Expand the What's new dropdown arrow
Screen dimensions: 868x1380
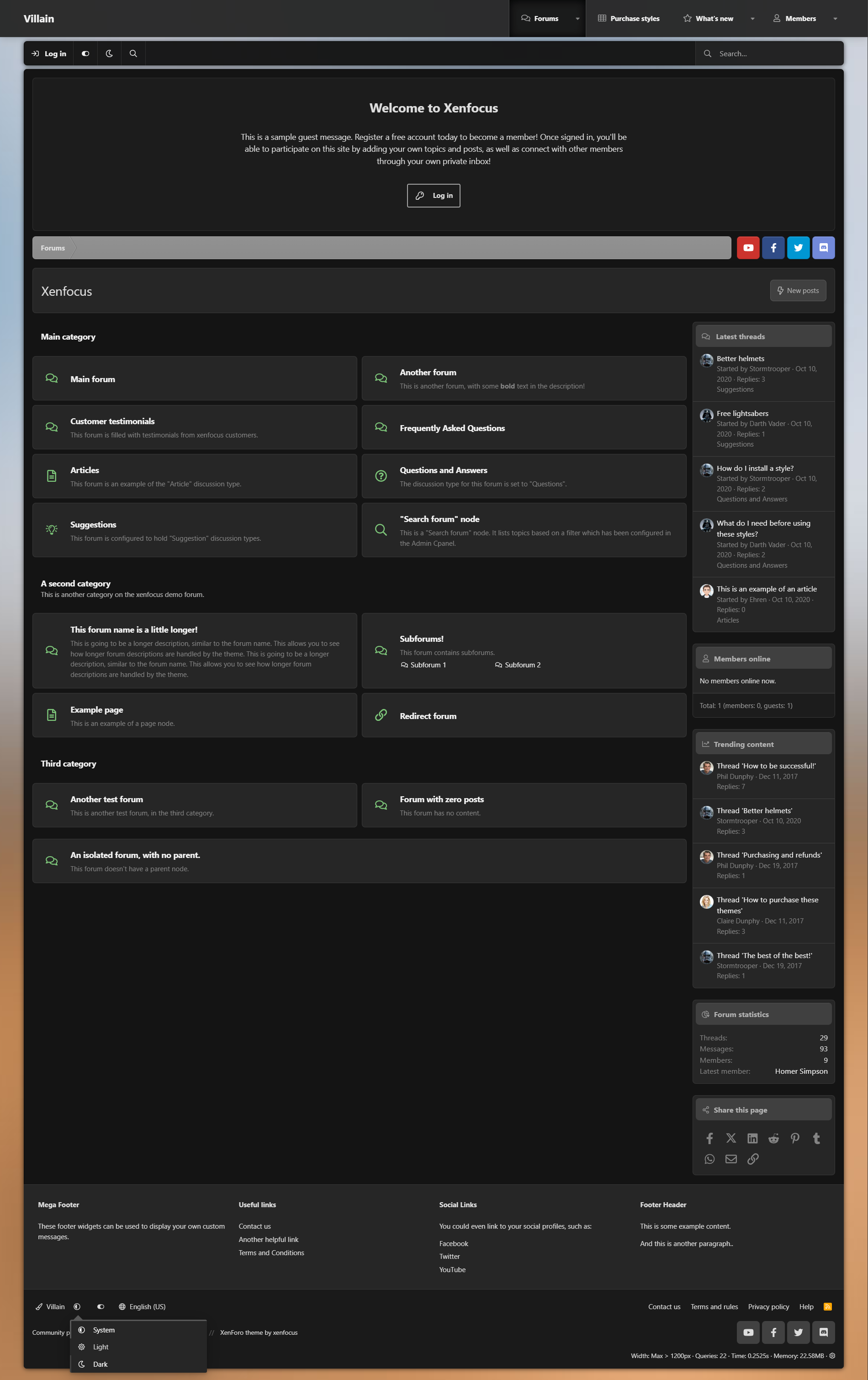click(752, 19)
